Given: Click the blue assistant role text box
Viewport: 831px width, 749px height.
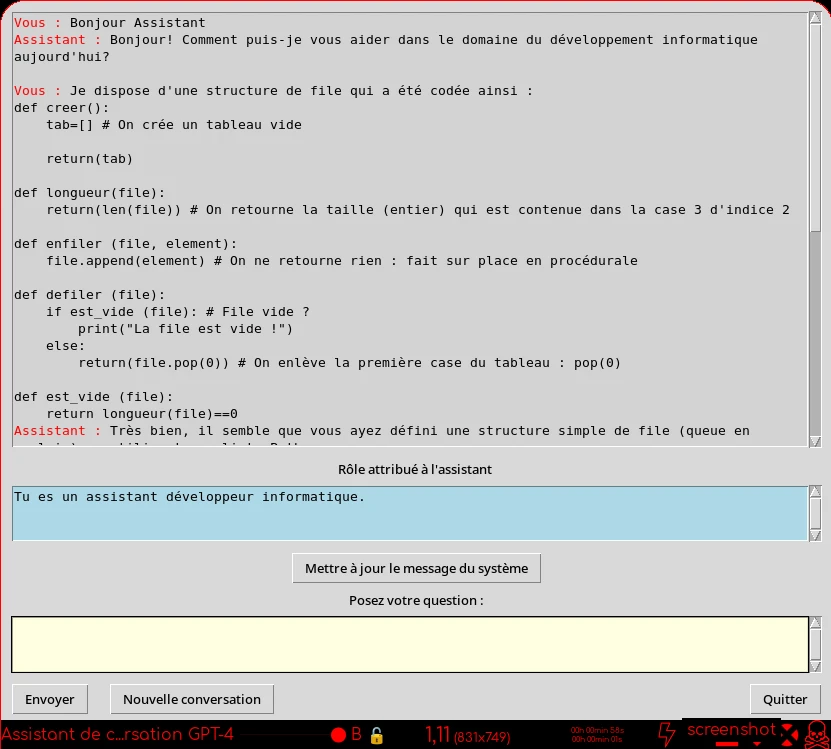Looking at the screenshot, I should (409, 513).
